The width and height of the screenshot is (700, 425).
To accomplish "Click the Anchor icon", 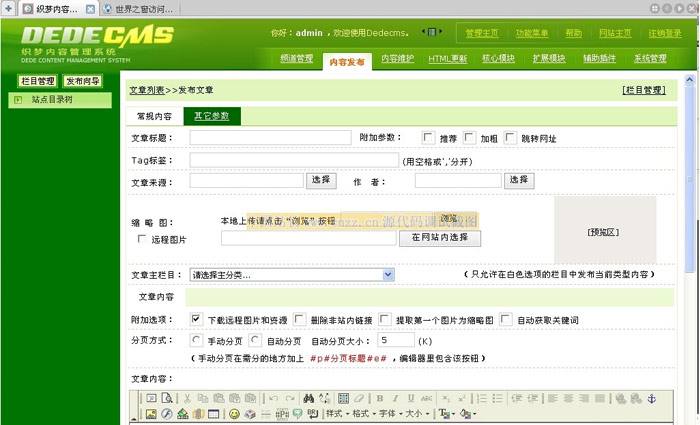I will point(652,398).
